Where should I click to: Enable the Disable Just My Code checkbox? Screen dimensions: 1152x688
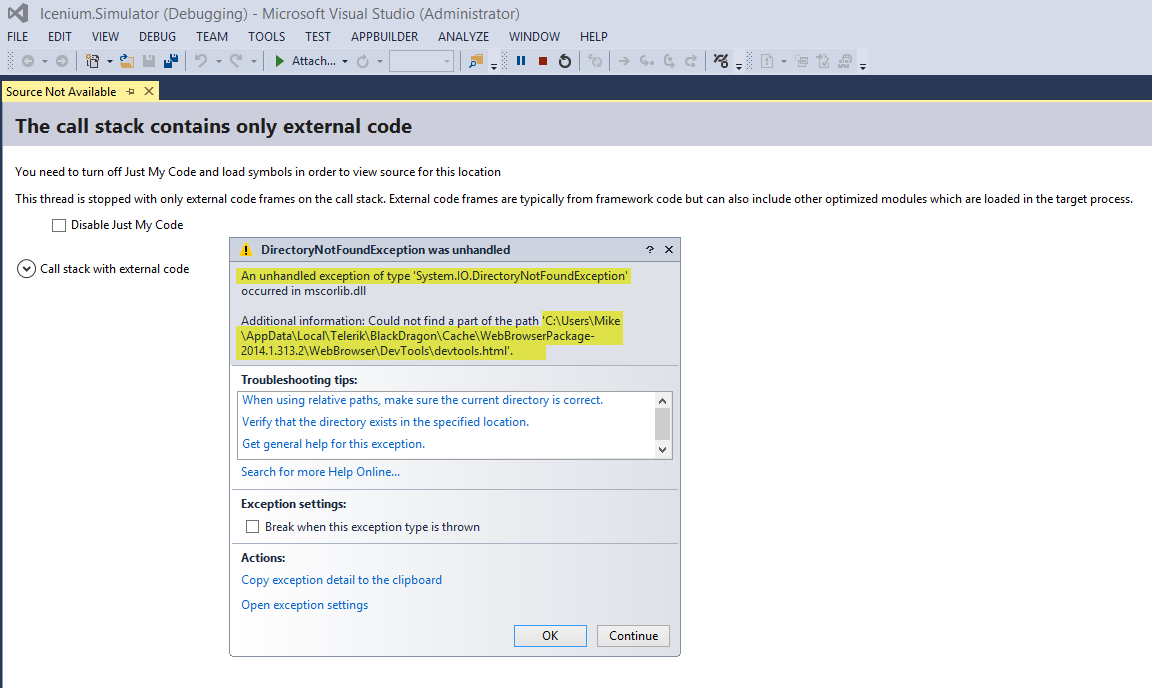[59, 225]
